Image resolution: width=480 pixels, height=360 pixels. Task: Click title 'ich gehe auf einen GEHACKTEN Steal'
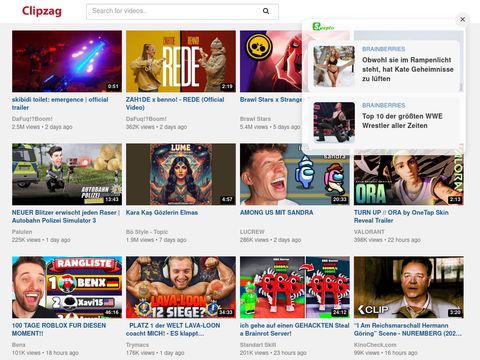pyautogui.click(x=295, y=329)
